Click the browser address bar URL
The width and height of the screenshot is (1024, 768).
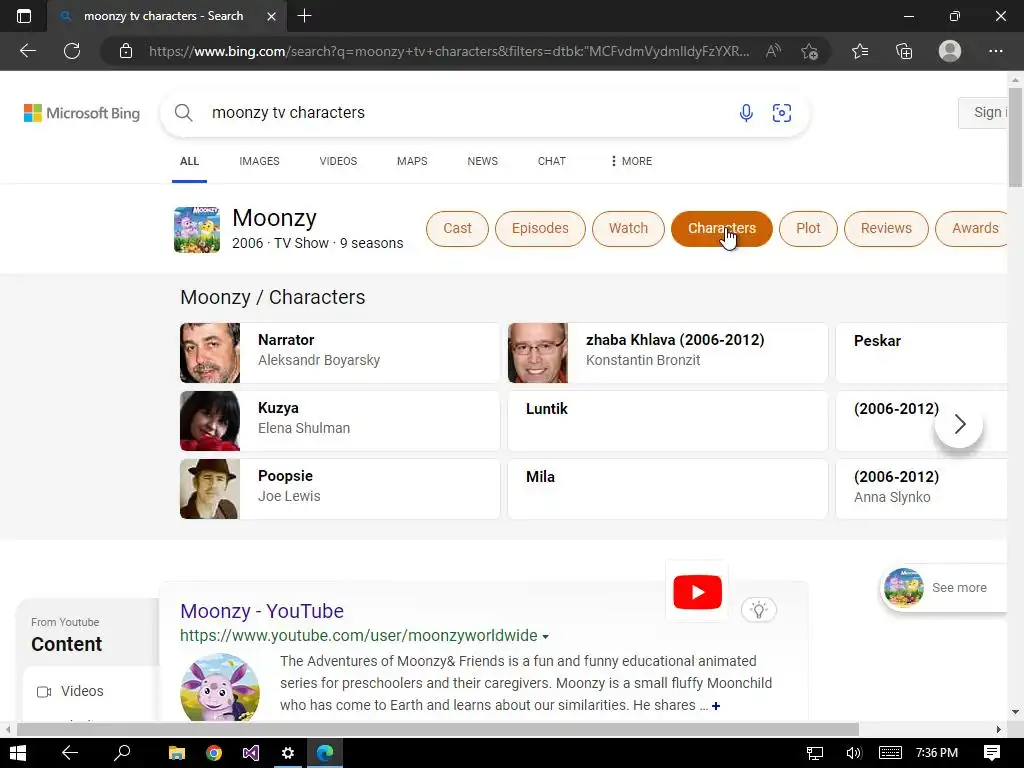(x=449, y=51)
